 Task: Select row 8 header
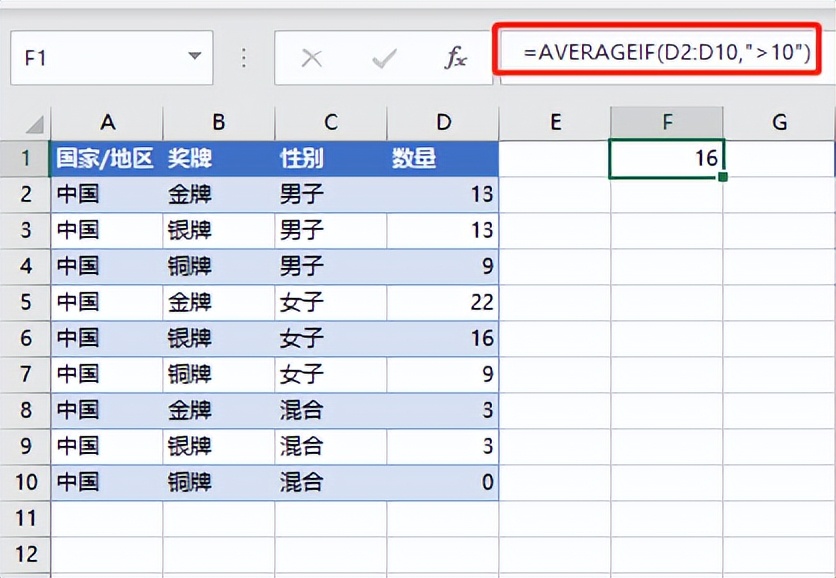(x=26, y=410)
